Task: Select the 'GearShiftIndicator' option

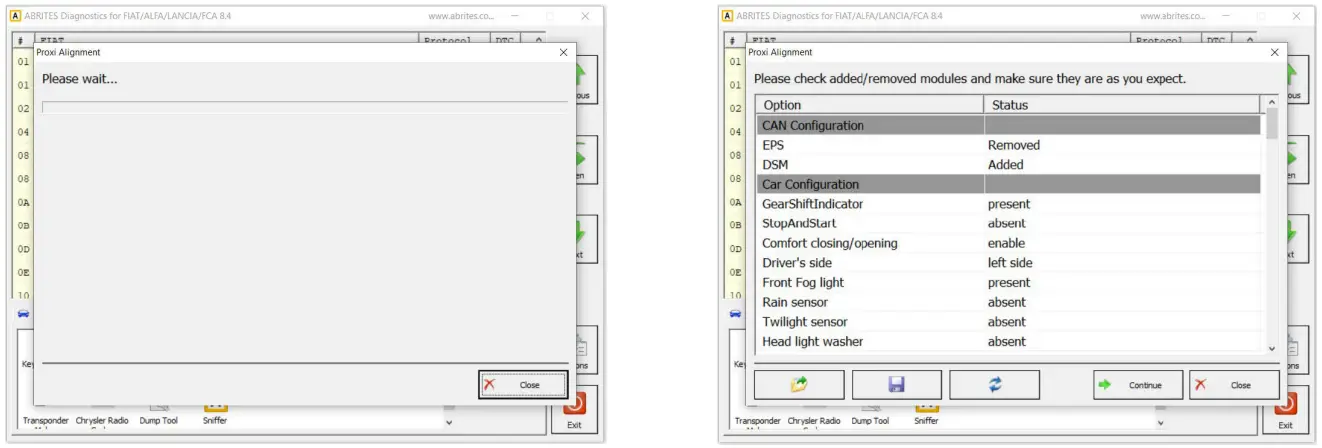Action: 1008,204
